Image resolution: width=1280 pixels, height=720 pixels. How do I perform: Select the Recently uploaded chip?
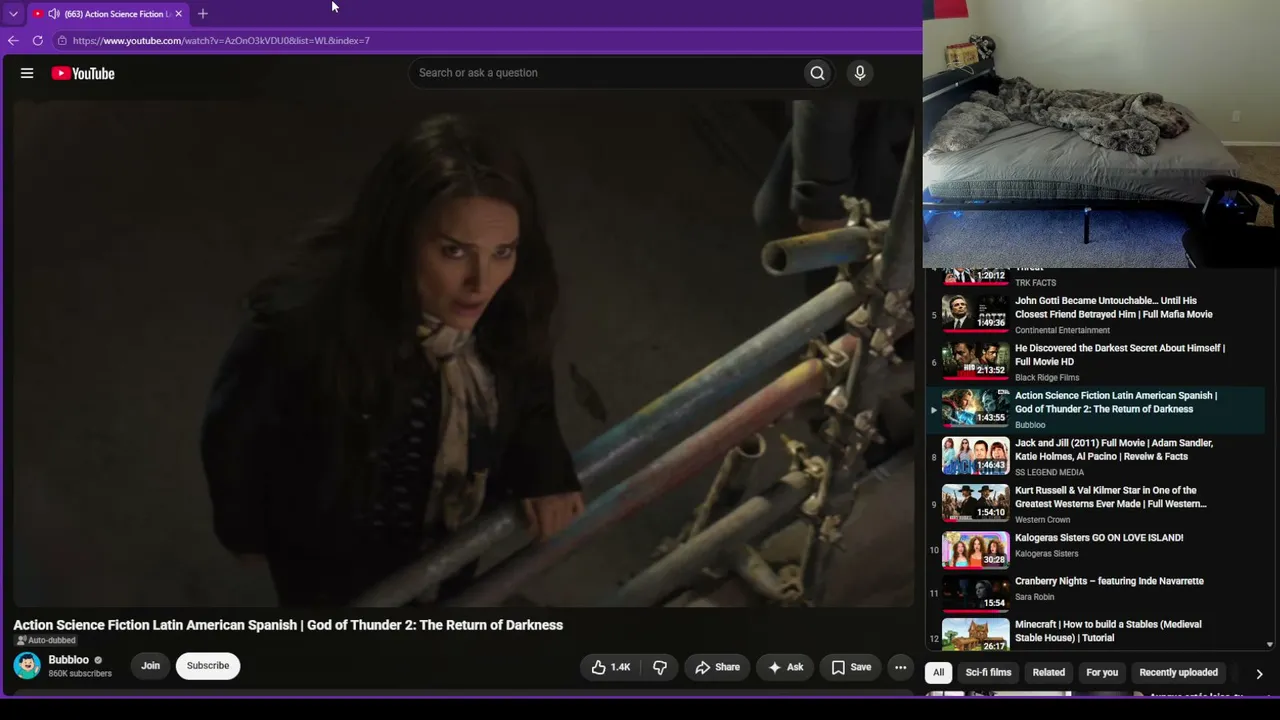[1178, 673]
